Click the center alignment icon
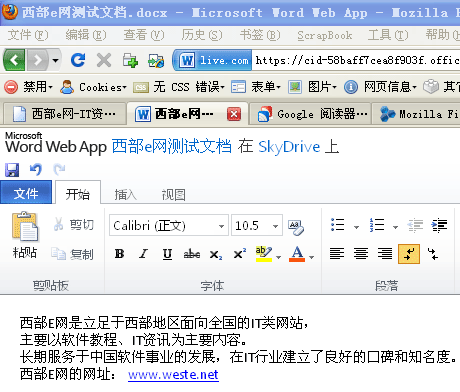This screenshot has height=392, width=460. [361, 254]
